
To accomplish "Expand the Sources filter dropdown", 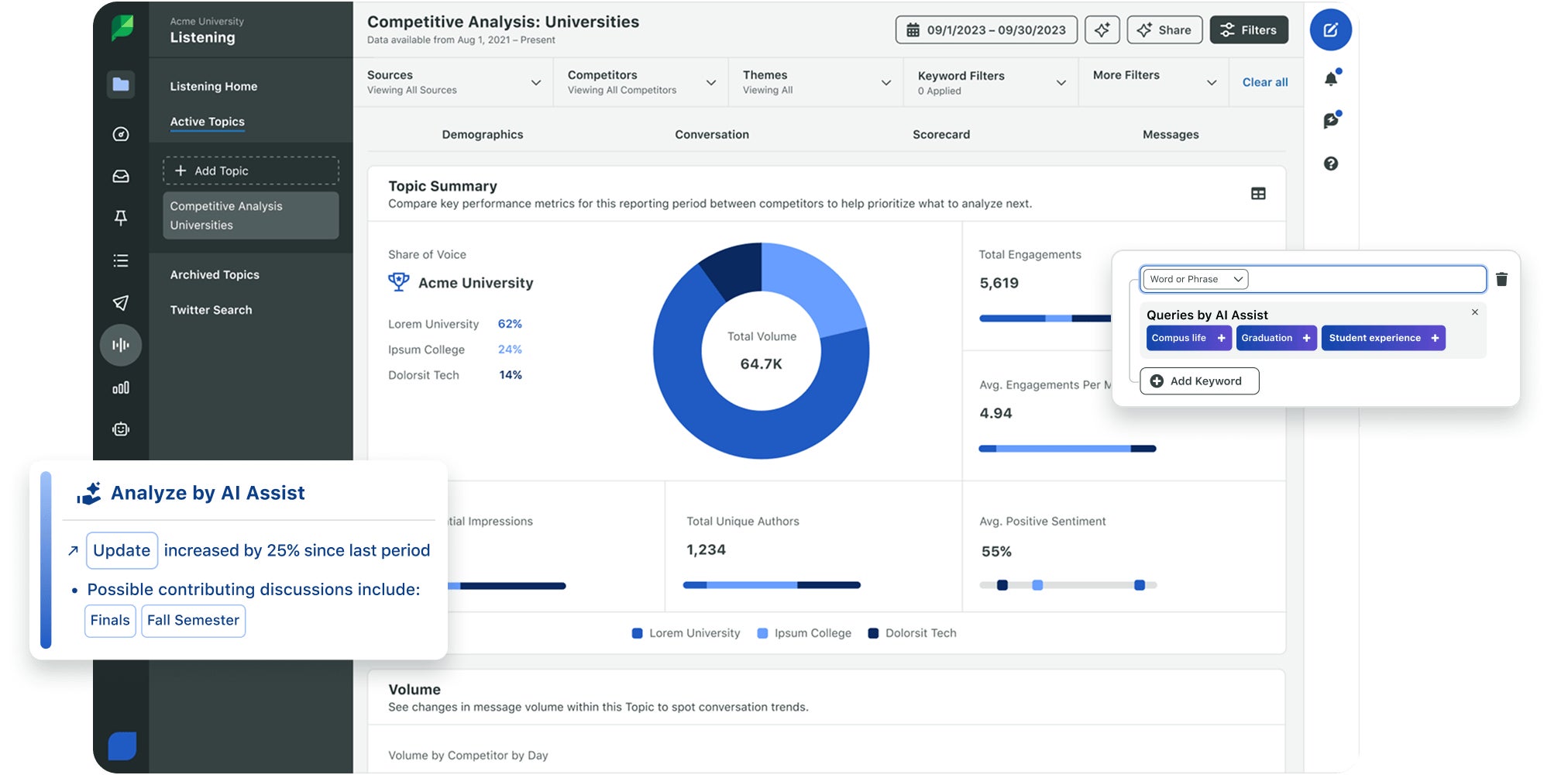I will pyautogui.click(x=535, y=81).
